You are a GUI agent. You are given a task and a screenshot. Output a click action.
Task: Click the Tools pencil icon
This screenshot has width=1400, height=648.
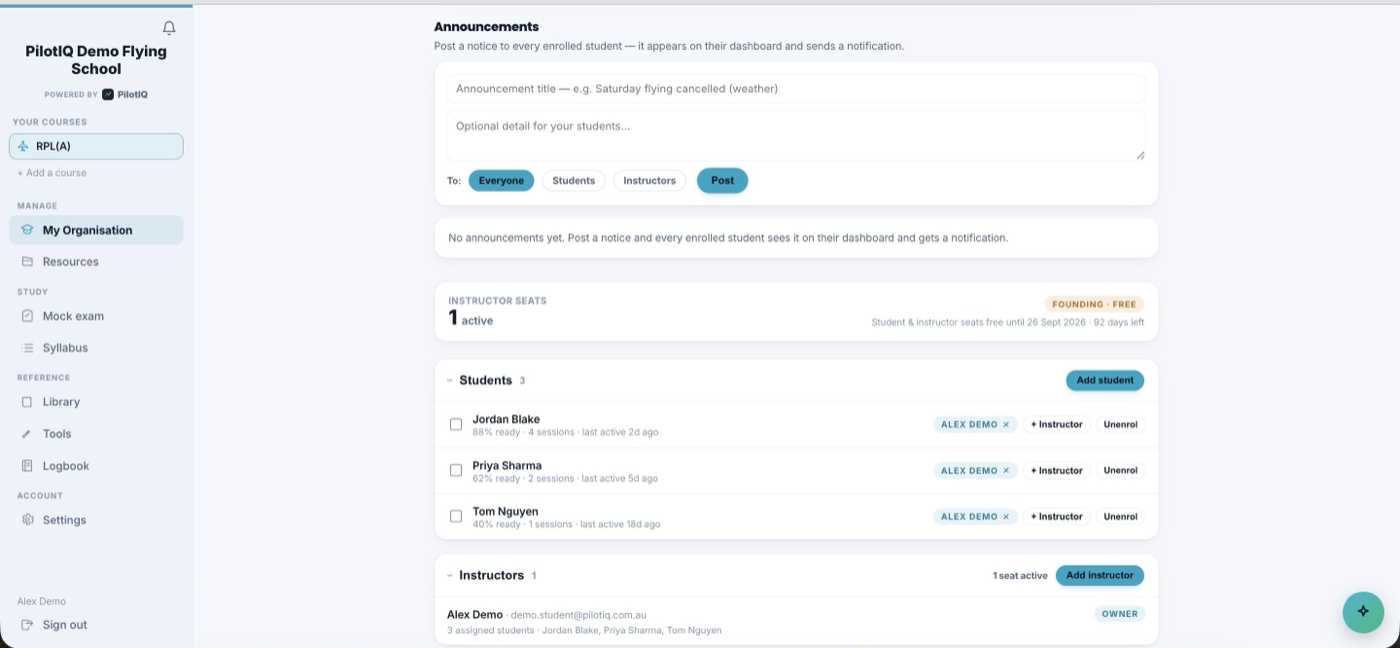click(x=28, y=434)
